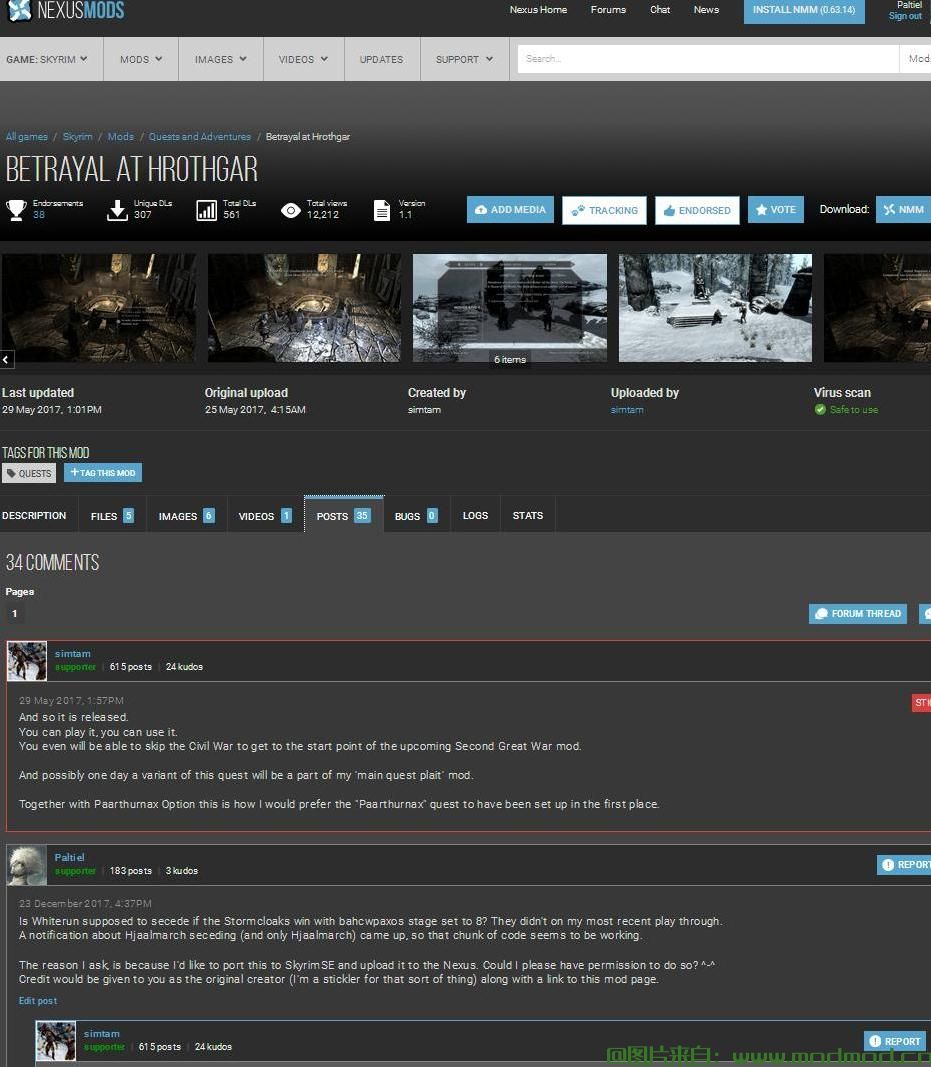Switch to the Logs tab

coord(475,516)
